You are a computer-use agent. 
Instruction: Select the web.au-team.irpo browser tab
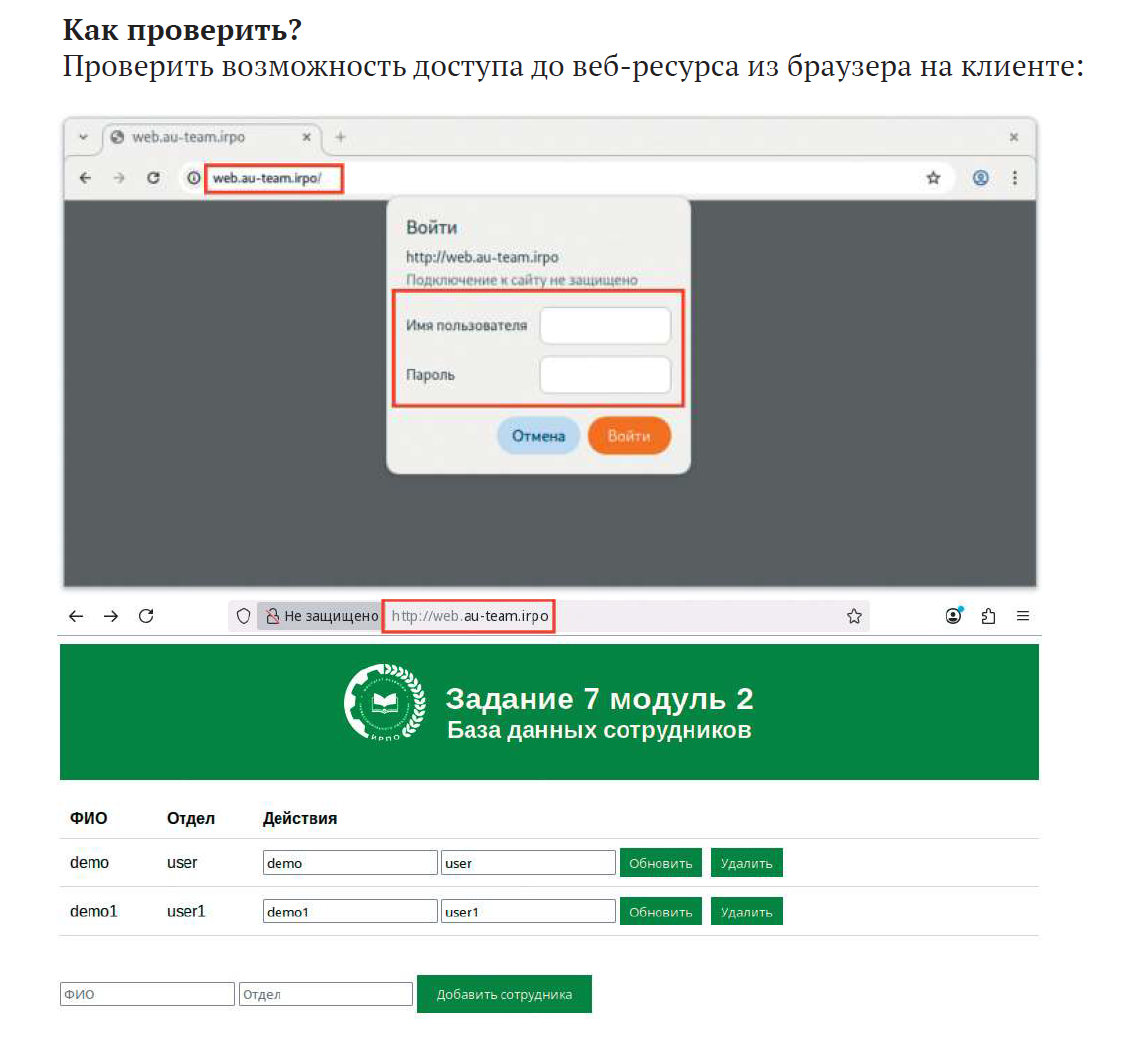pos(212,137)
